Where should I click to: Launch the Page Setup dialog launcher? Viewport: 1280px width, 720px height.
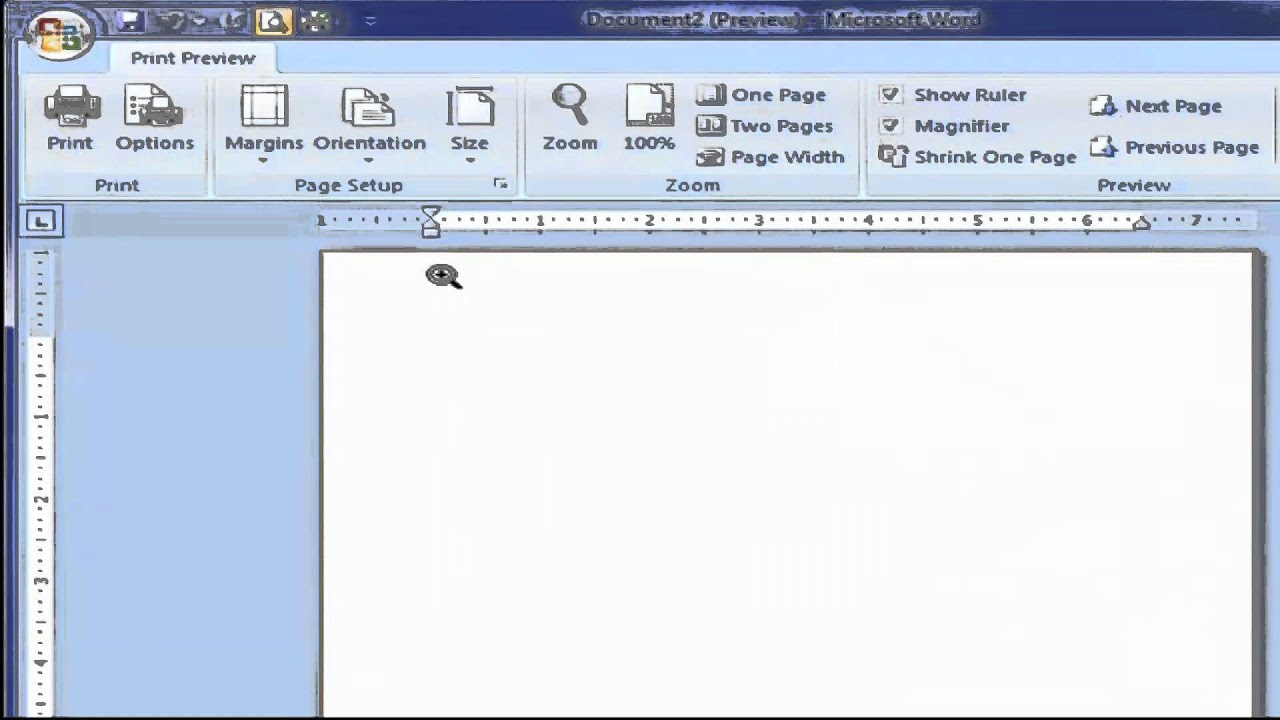coord(500,184)
